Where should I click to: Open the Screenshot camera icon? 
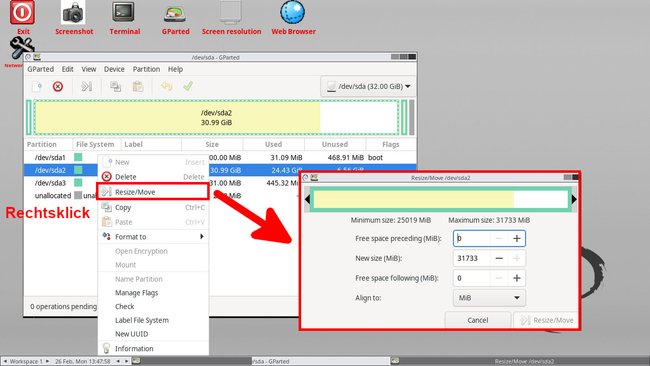[x=73, y=12]
